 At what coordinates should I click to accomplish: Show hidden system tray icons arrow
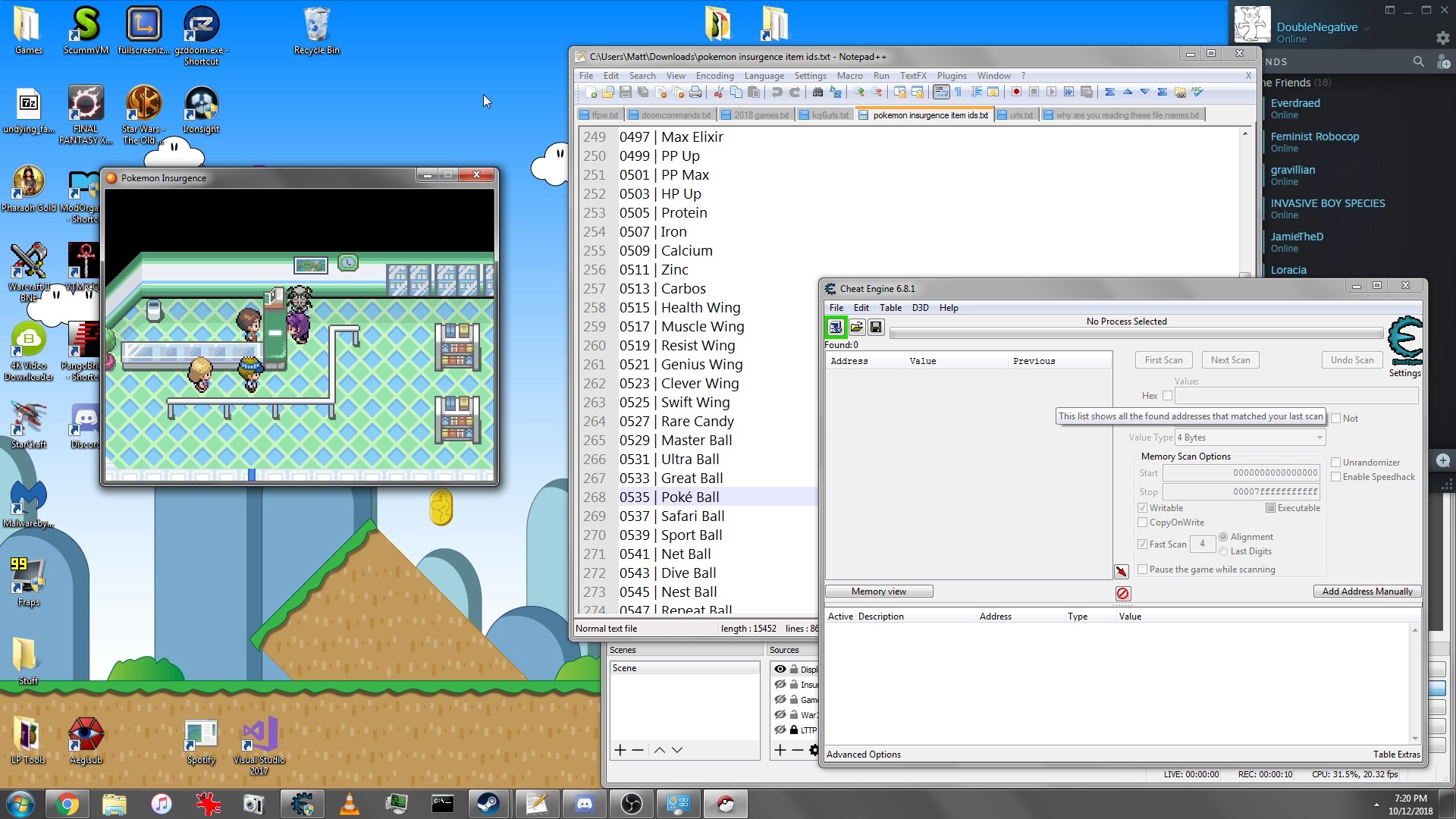[1376, 805]
